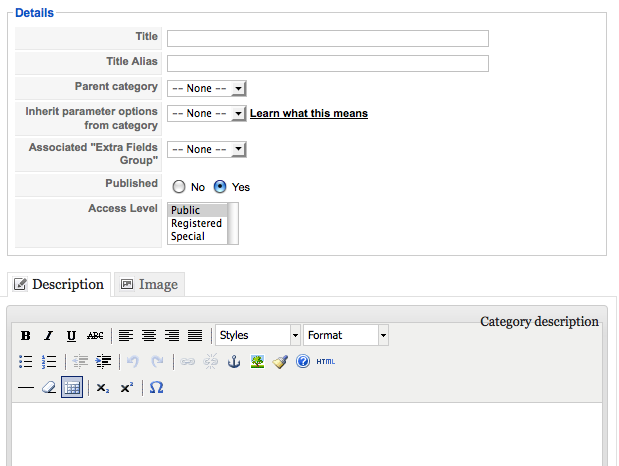Image resolution: width=619 pixels, height=466 pixels.
Task: Apply italic text formatting
Action: pyautogui.click(x=49, y=335)
